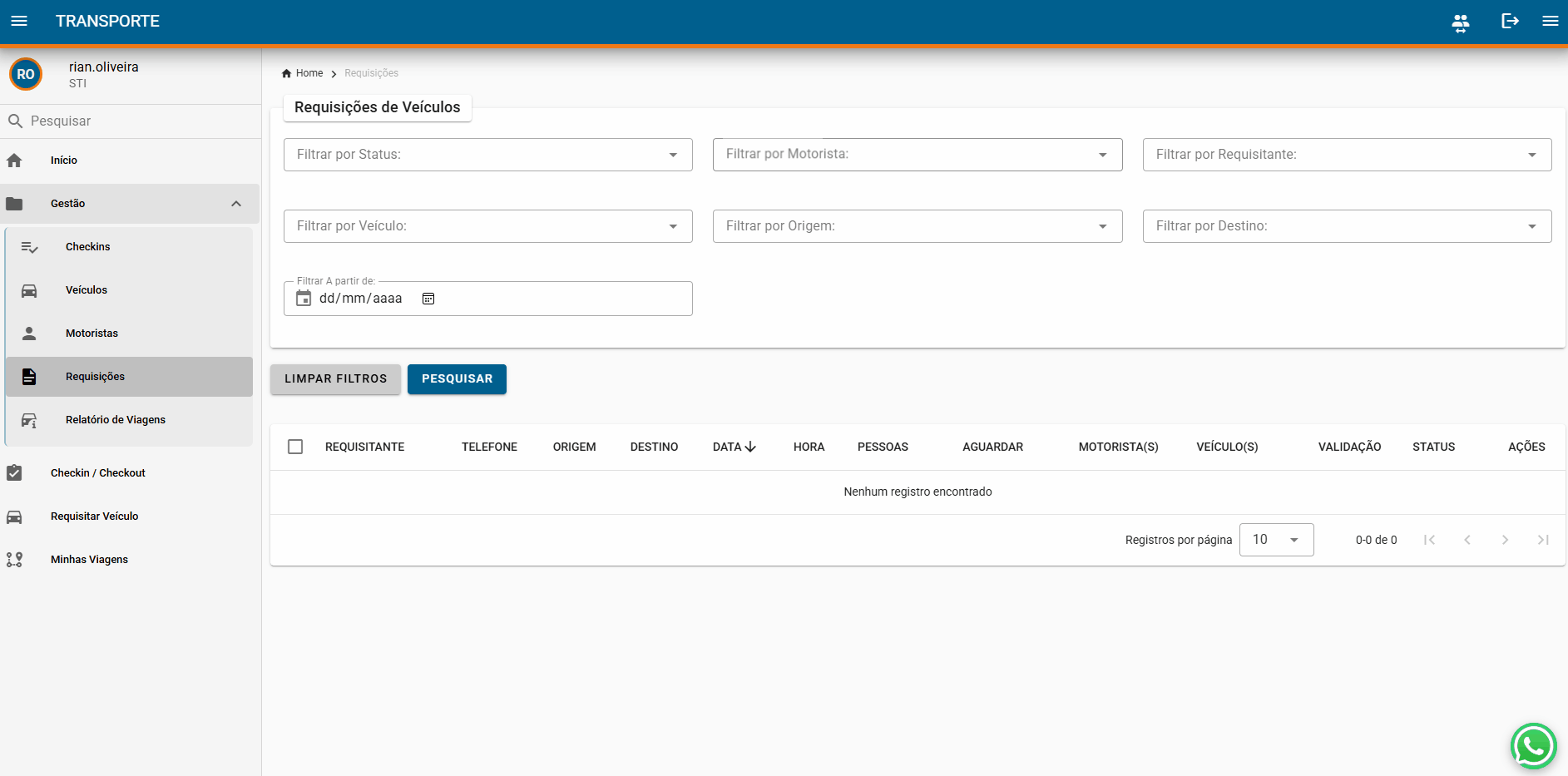
Task: Sort by DATA arrow icon
Action: (x=750, y=447)
